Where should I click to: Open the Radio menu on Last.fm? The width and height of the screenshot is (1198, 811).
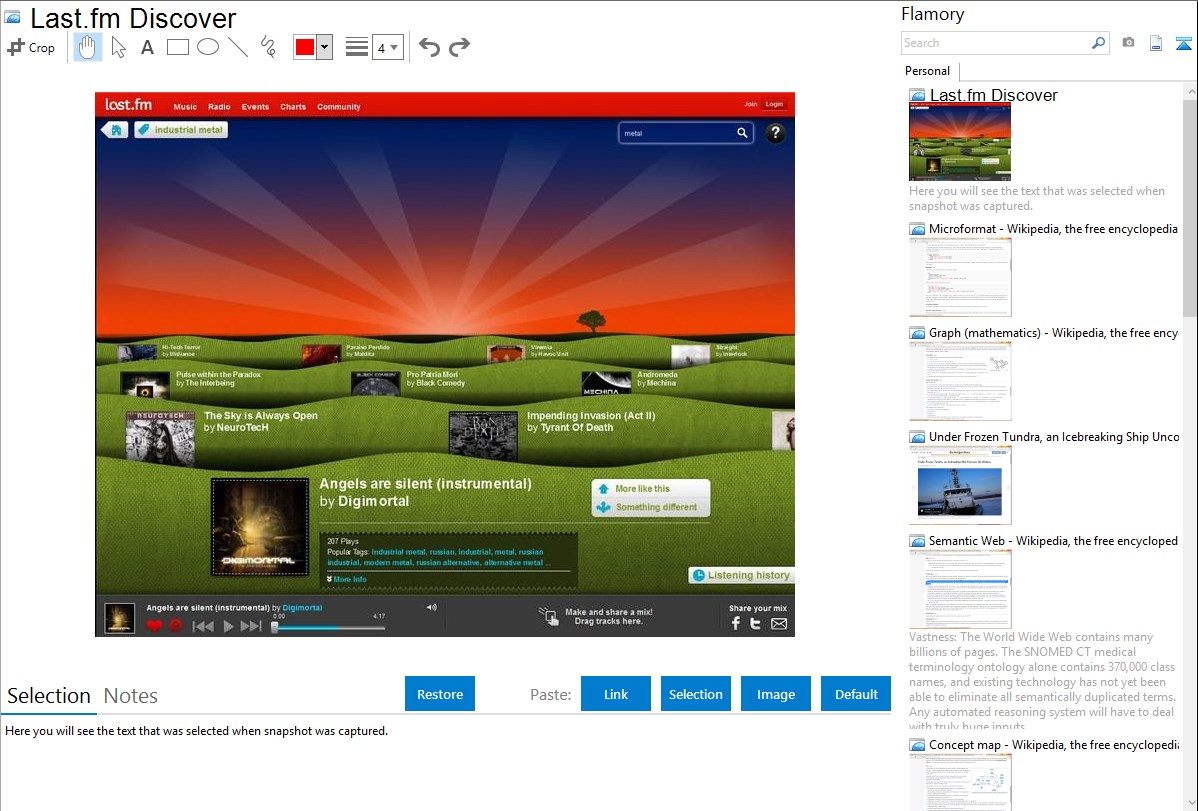pos(219,107)
